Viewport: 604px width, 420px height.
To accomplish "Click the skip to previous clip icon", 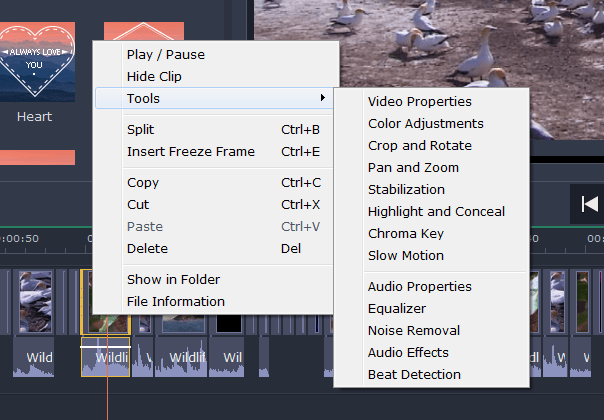I will [x=589, y=204].
